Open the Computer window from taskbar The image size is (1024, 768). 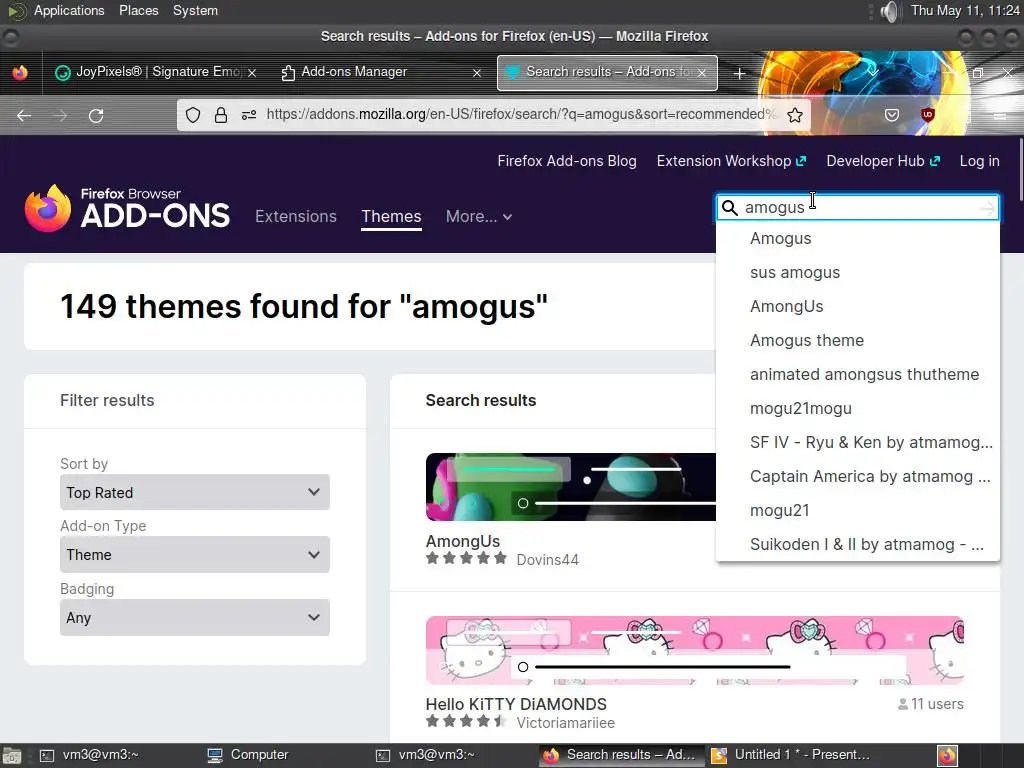coord(248,755)
